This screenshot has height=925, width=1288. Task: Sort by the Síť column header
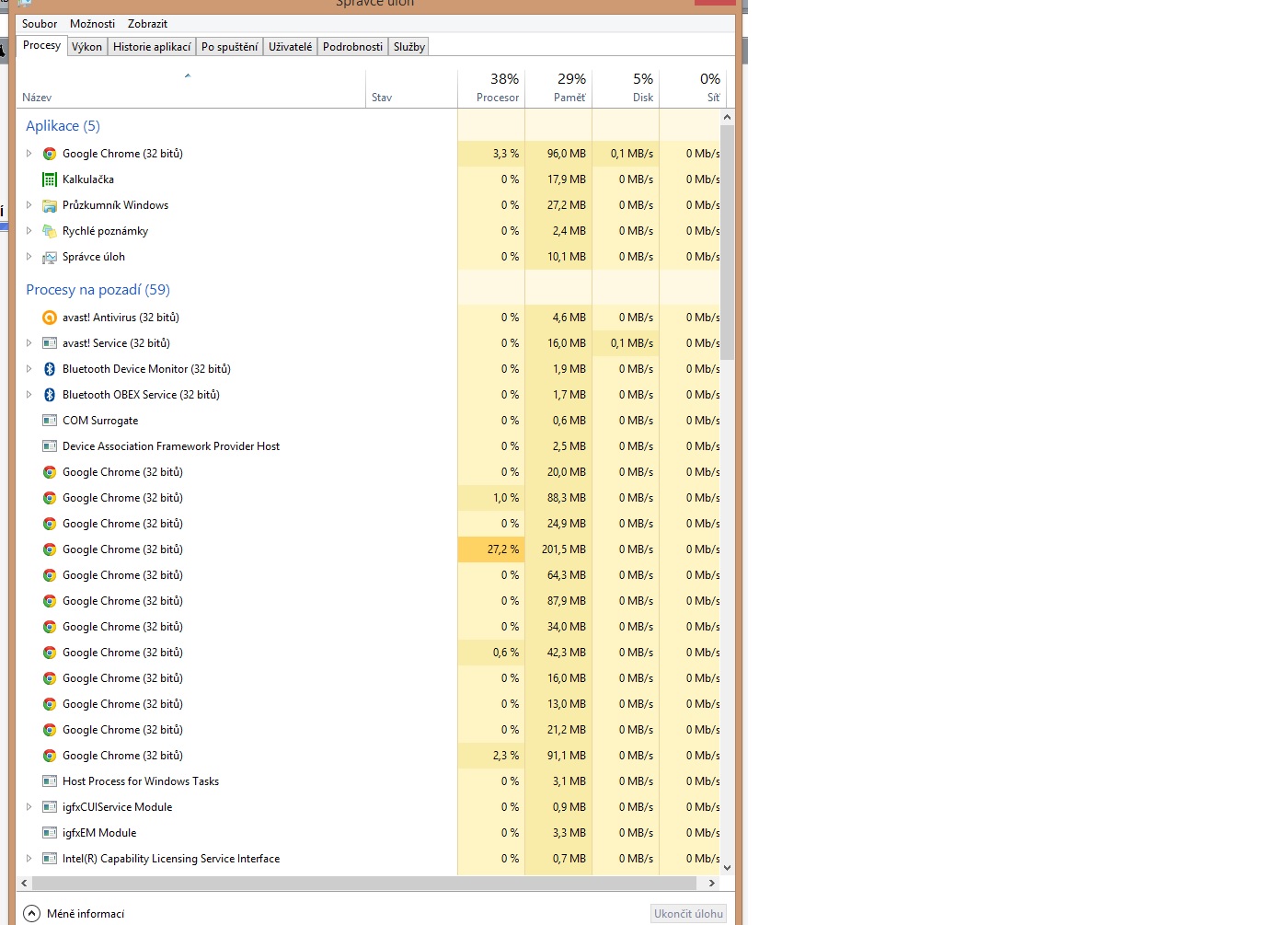[x=693, y=89]
